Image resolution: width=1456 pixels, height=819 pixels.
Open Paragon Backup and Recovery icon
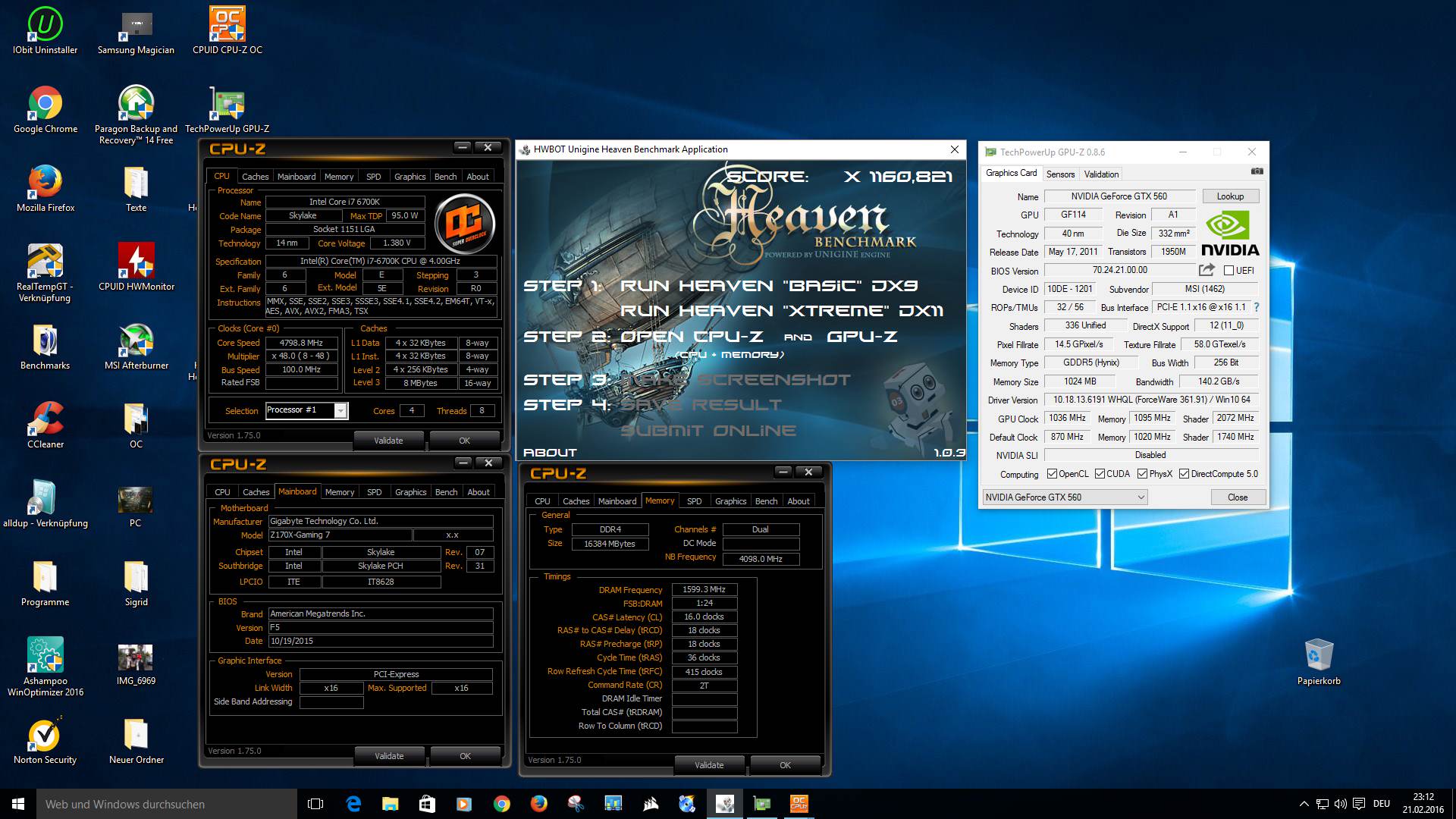coord(136,115)
